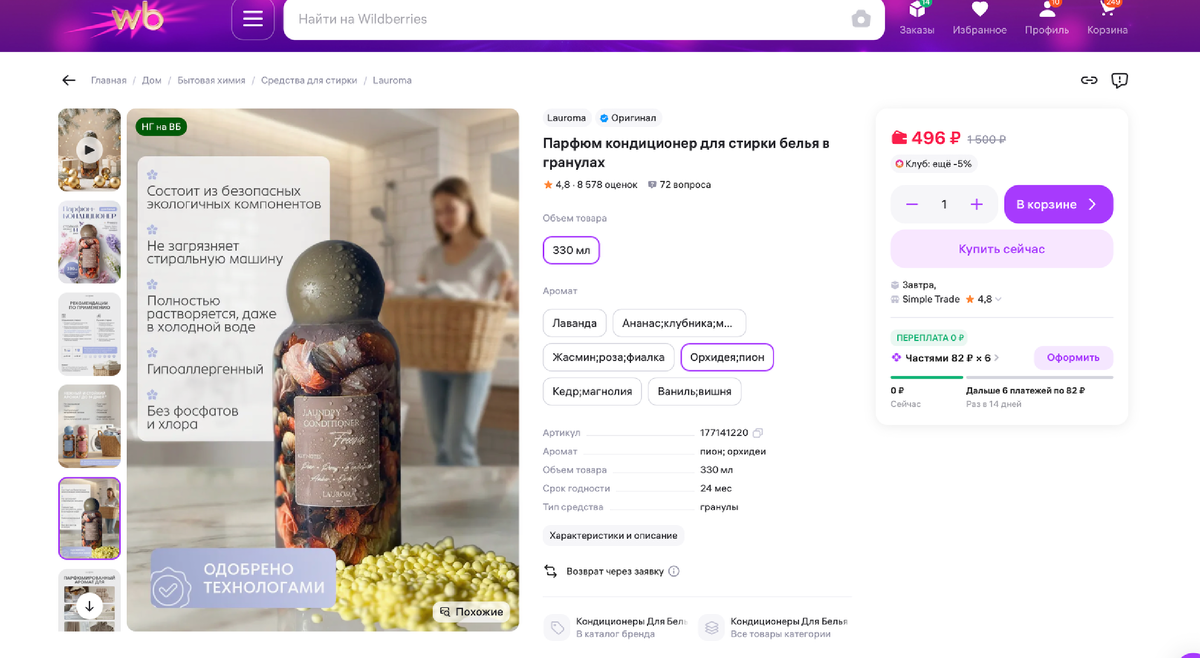Viewport: 1200px width, 658px height.
Task: Click Клуб: ещё -5% discount label
Action: pyautogui.click(x=933, y=164)
